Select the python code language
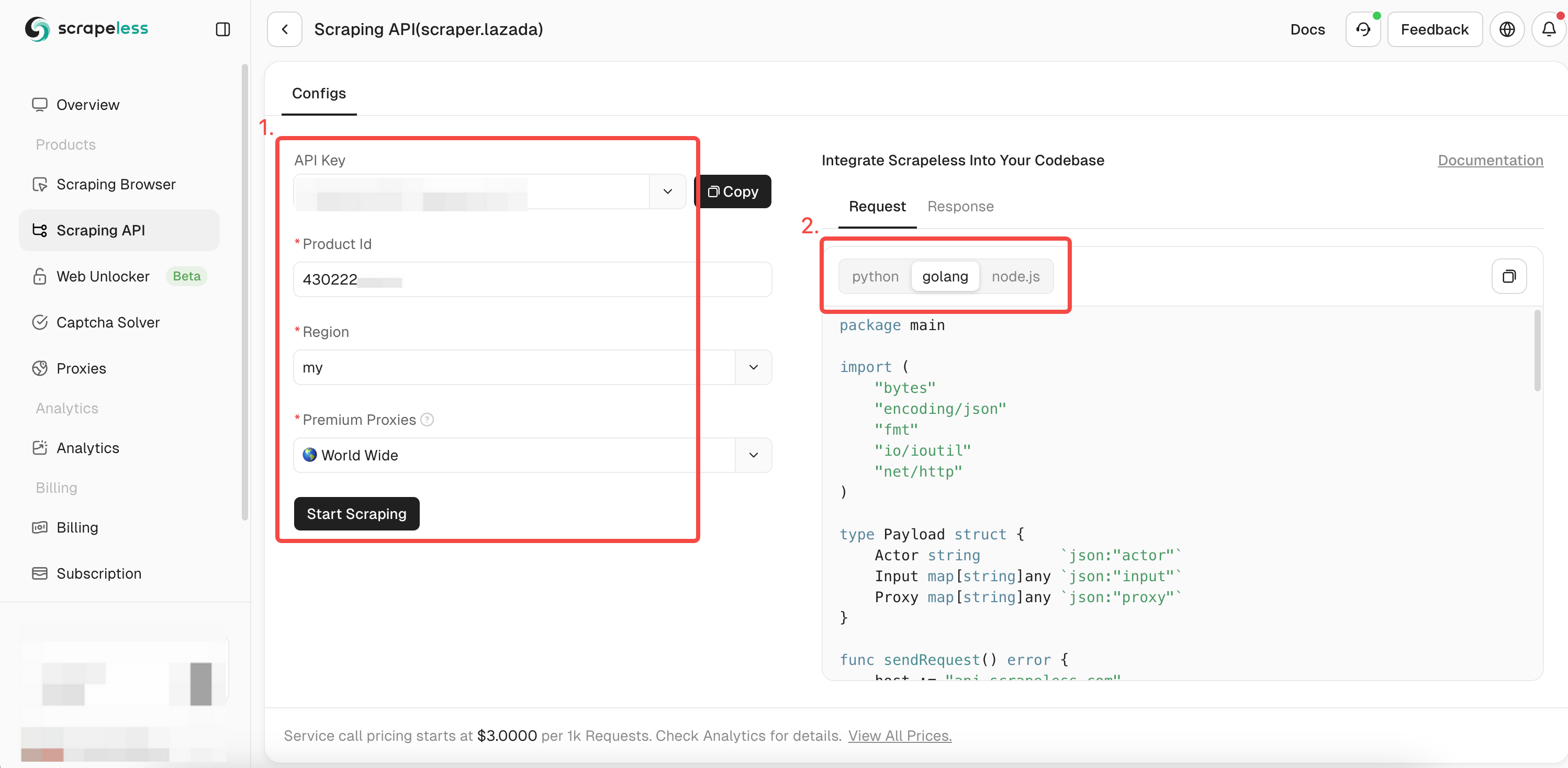The width and height of the screenshot is (1568, 768). pos(875,276)
